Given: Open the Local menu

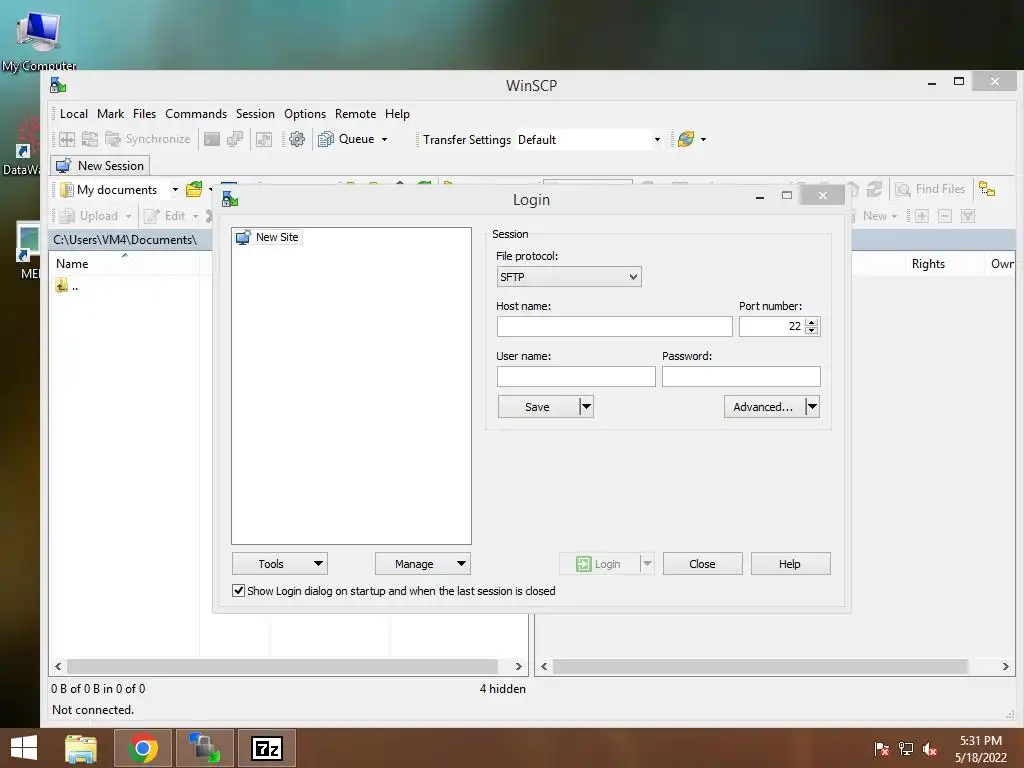Looking at the screenshot, I should pos(74,114).
